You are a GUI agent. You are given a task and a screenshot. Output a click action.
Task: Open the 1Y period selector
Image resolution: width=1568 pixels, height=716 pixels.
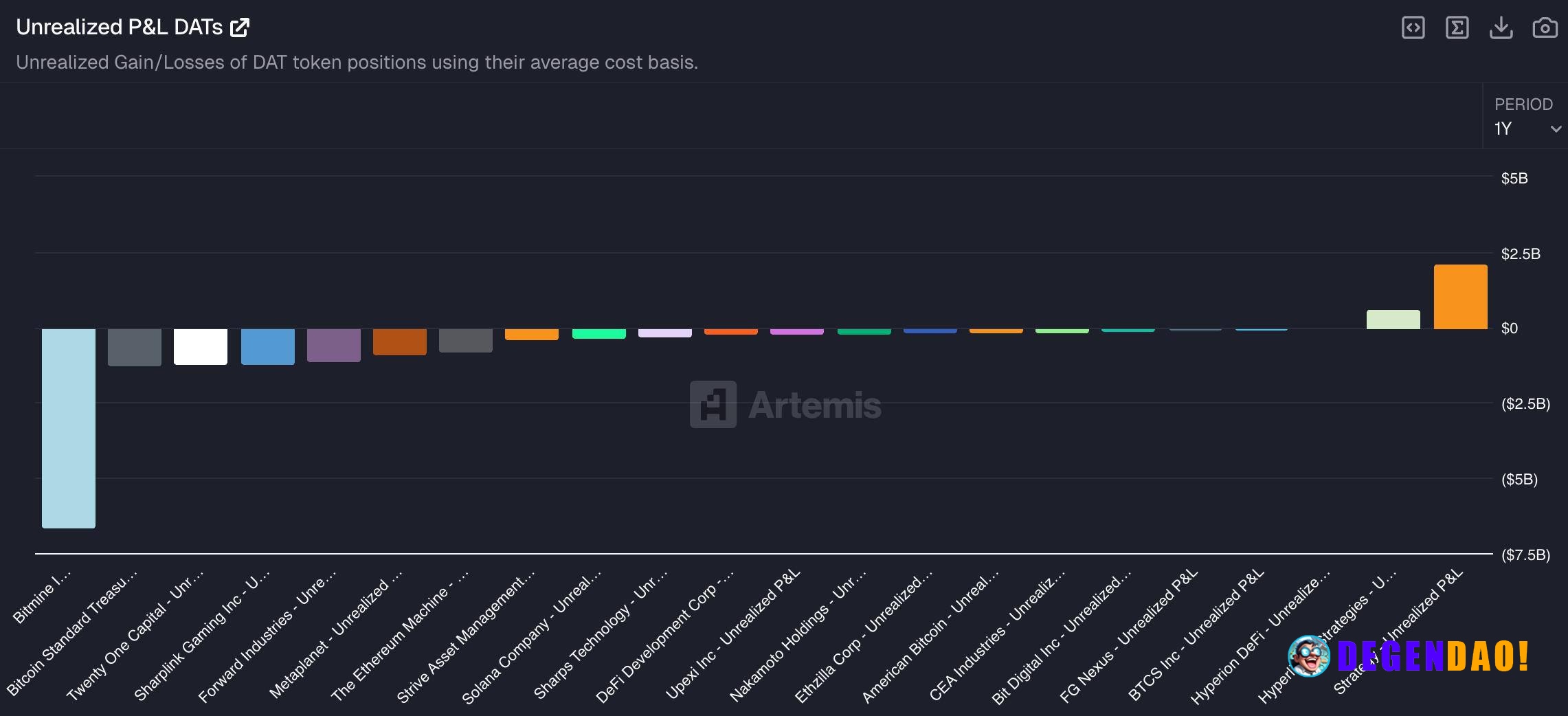click(1503, 129)
